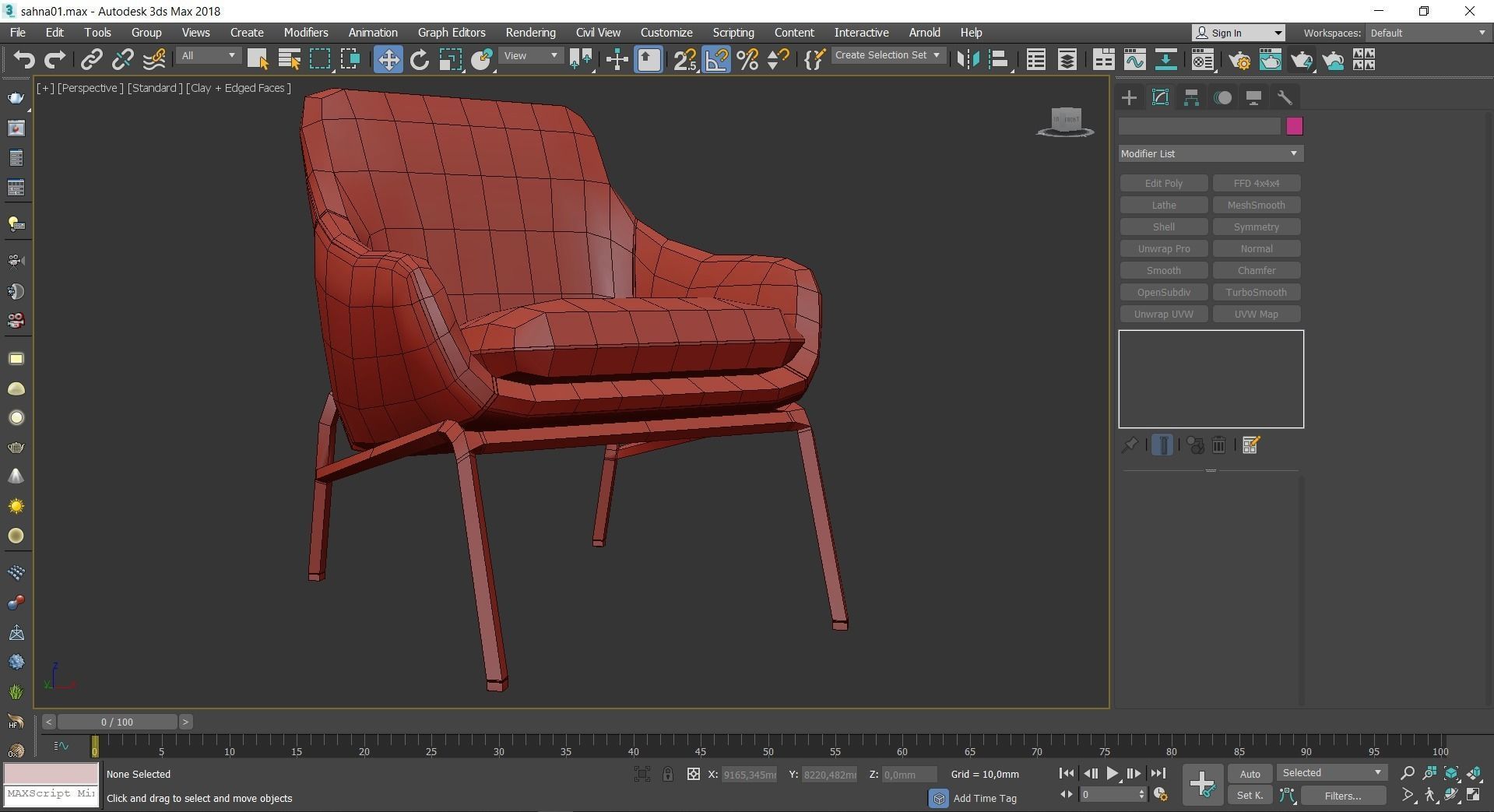Toggle Window/Crossing selection mode
The image size is (1494, 812).
click(x=350, y=60)
